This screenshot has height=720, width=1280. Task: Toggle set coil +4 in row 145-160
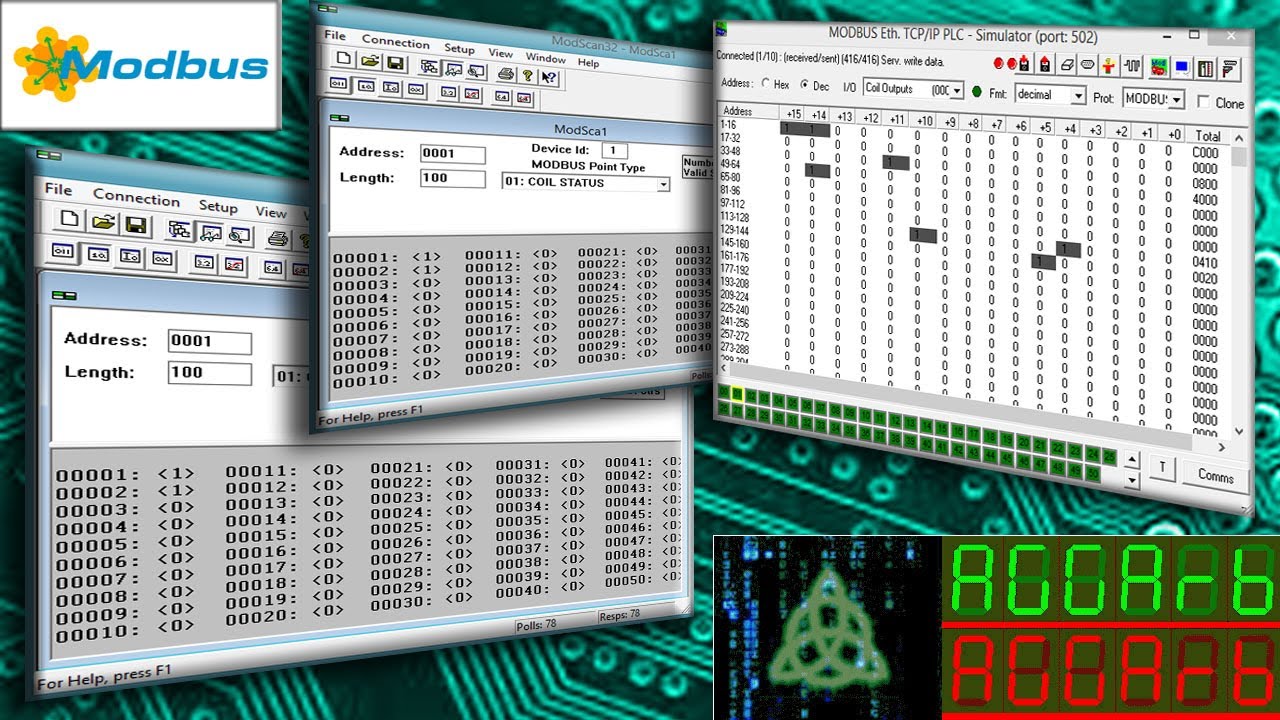[x=1068, y=249]
